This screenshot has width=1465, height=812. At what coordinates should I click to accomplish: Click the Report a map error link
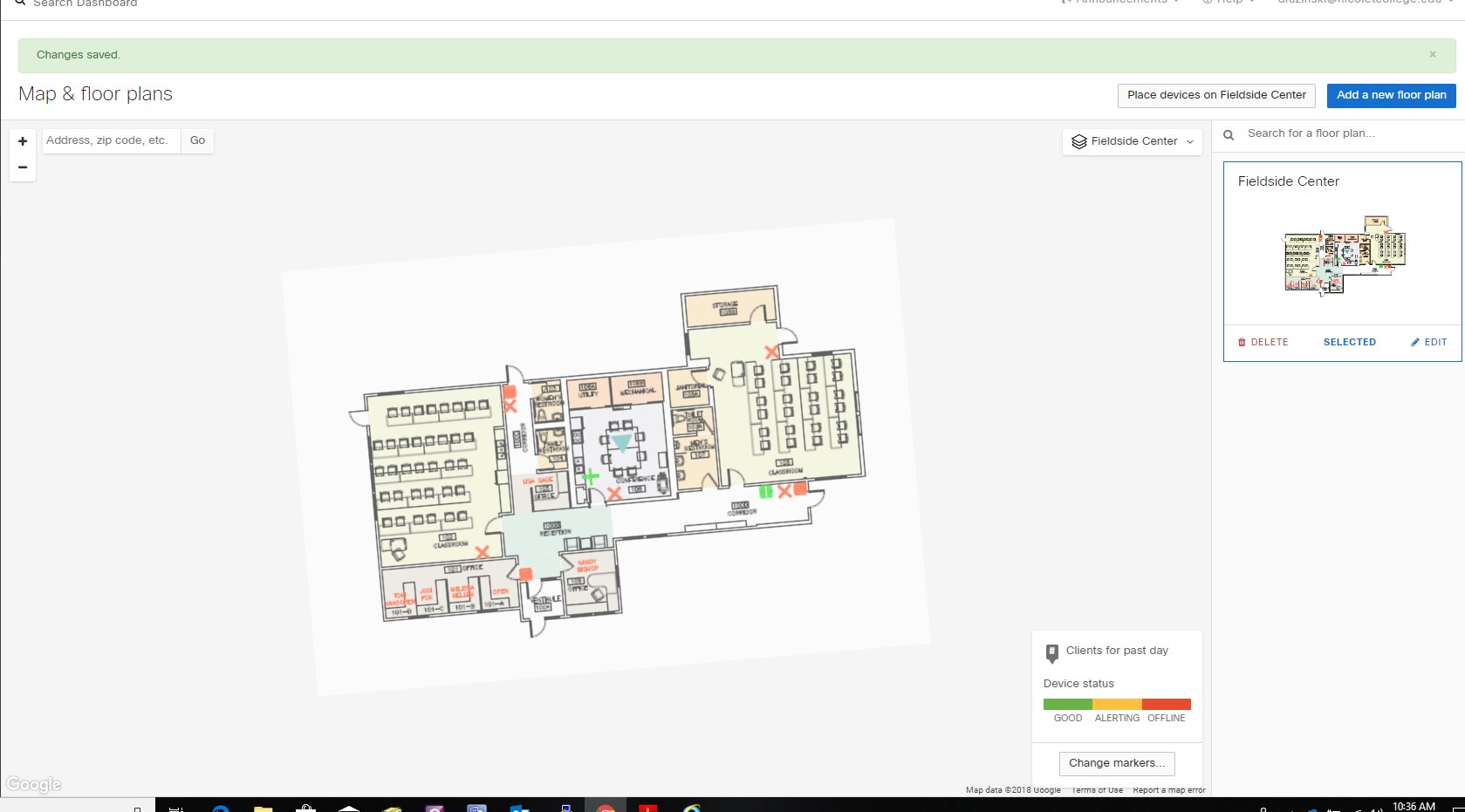1169,789
